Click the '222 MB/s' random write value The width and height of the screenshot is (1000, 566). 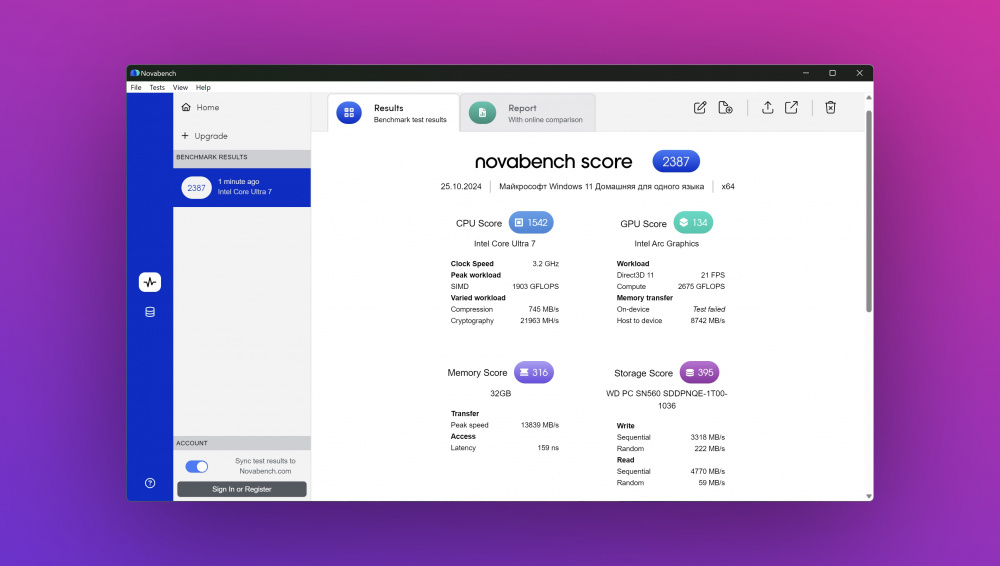pyautogui.click(x=710, y=449)
